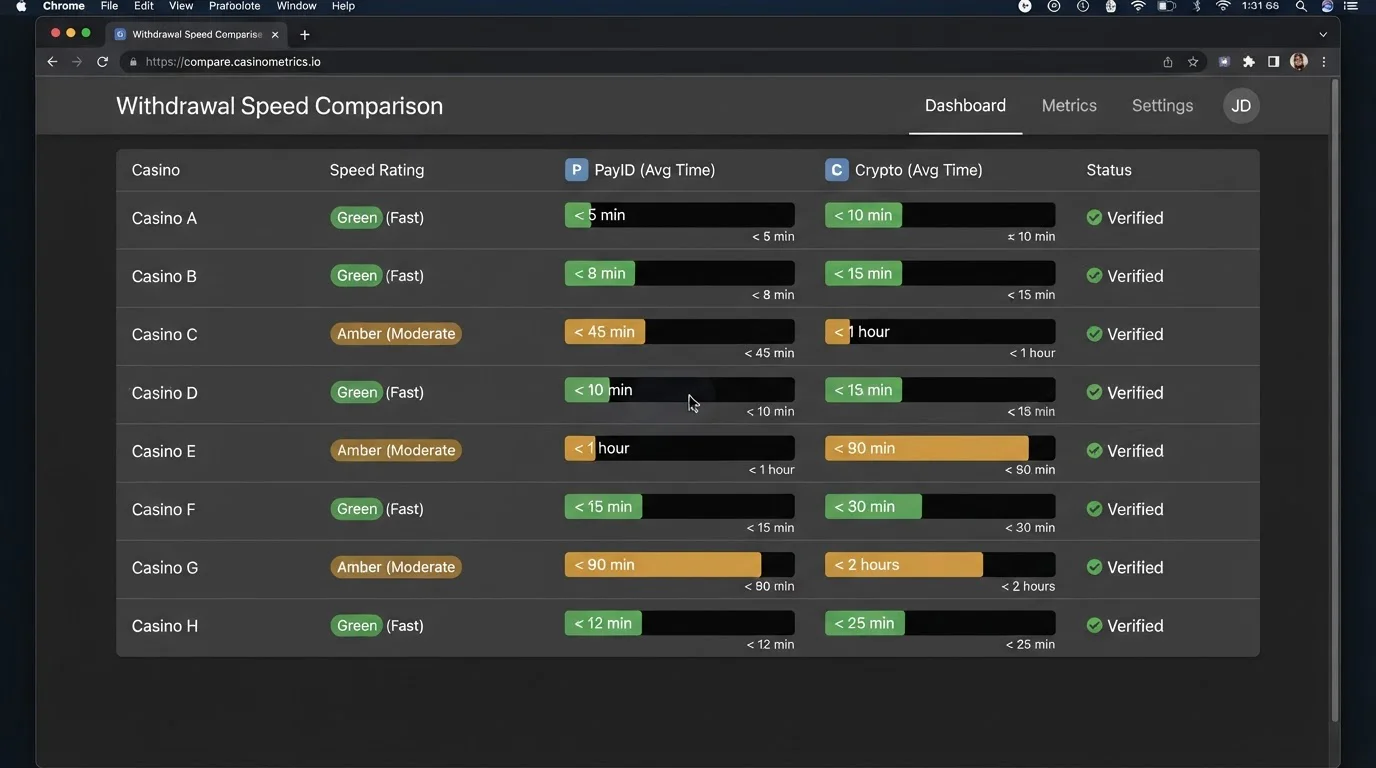Click Casino G's Crypto < 2 hours bar
Image resolution: width=1376 pixels, height=768 pixels.
pos(940,565)
